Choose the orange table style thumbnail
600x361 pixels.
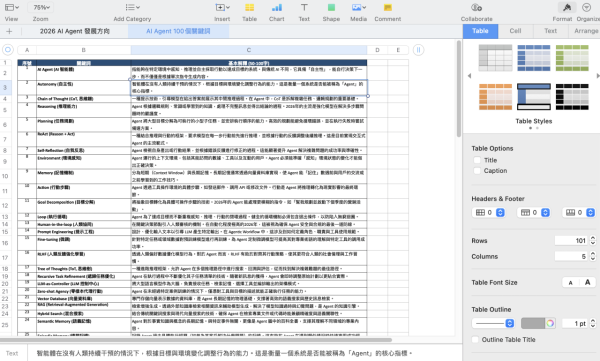[496, 97]
